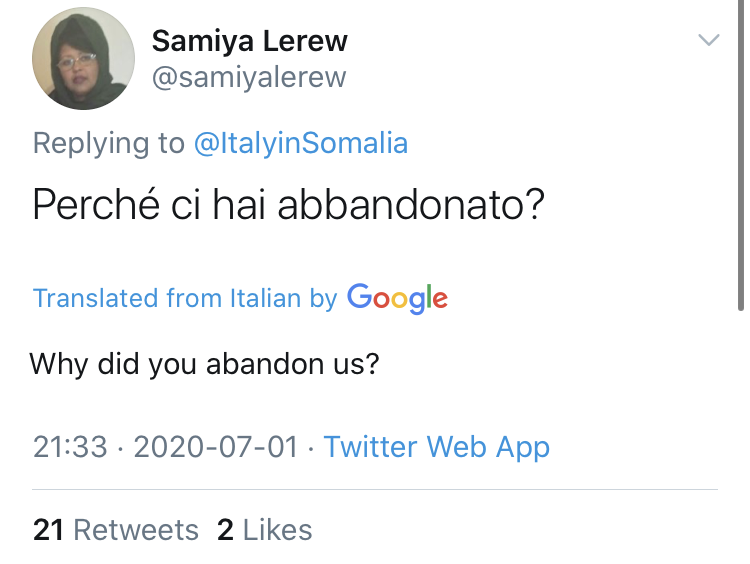Click the bold like count '2'
Screen dimensions: 750x564
(x=225, y=529)
